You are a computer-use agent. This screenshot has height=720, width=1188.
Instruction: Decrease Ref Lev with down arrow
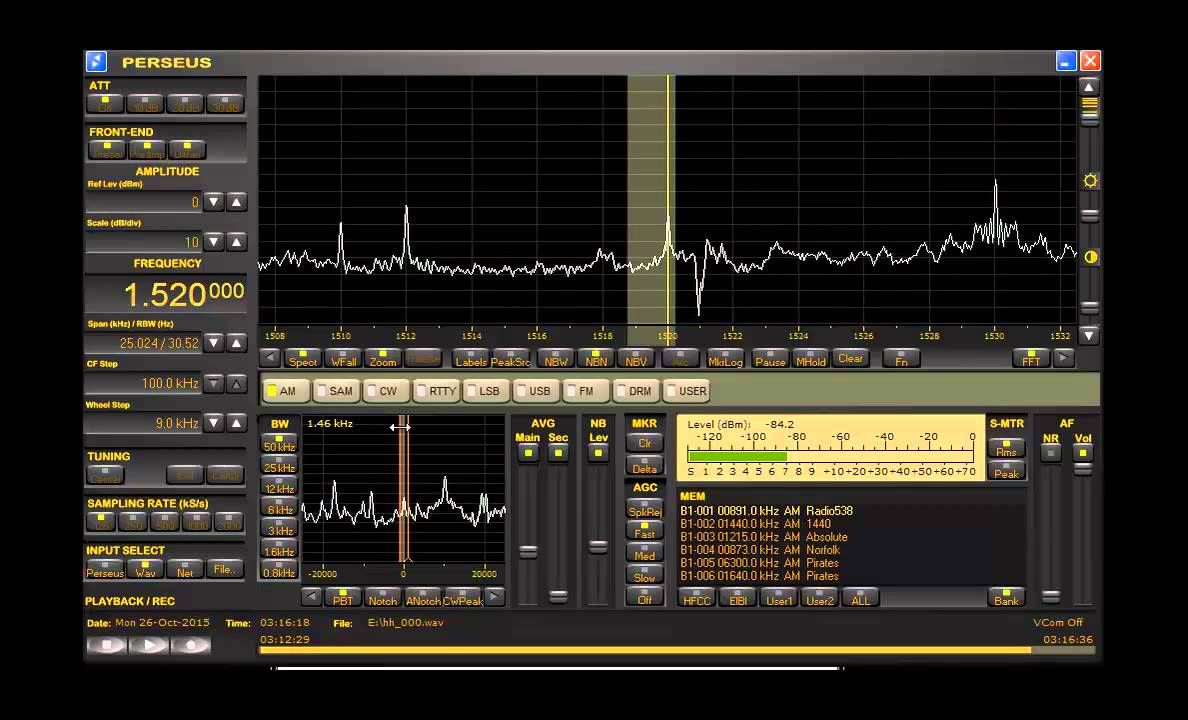214,202
